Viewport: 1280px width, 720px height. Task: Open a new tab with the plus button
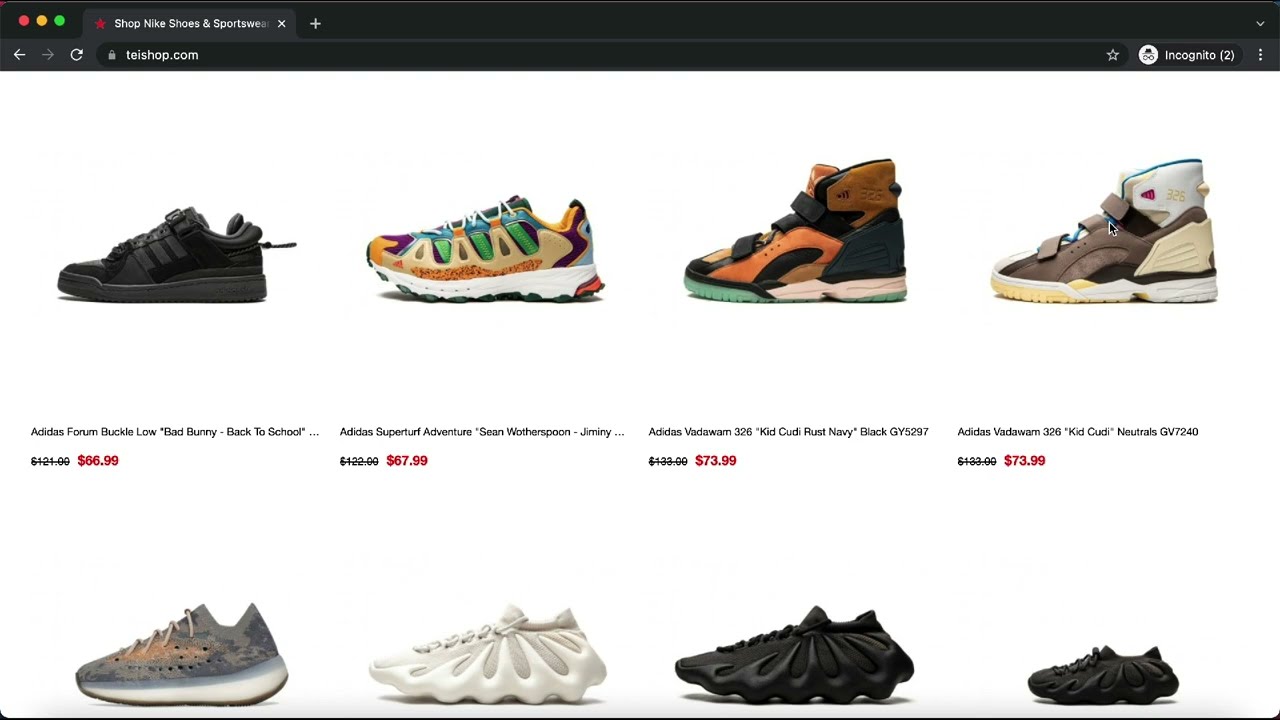click(315, 23)
